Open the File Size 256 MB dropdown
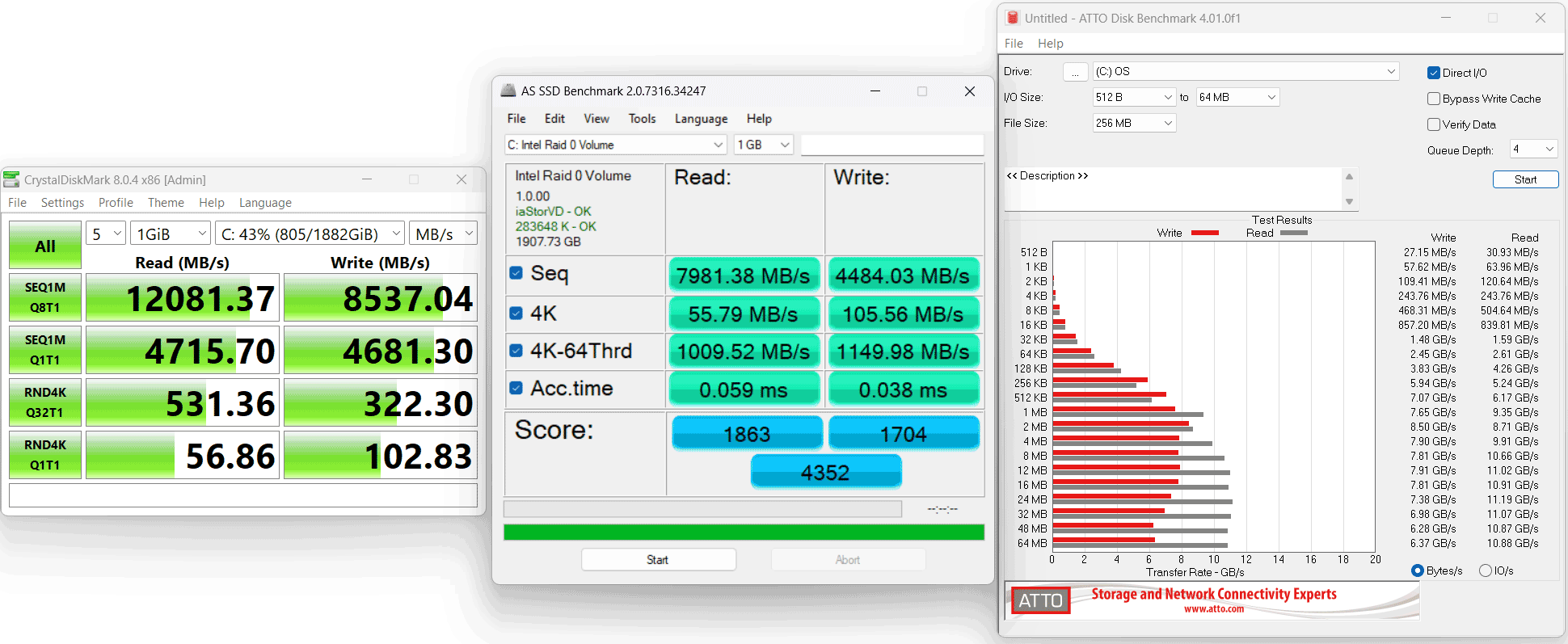The width and height of the screenshot is (1568, 644). [1134, 123]
